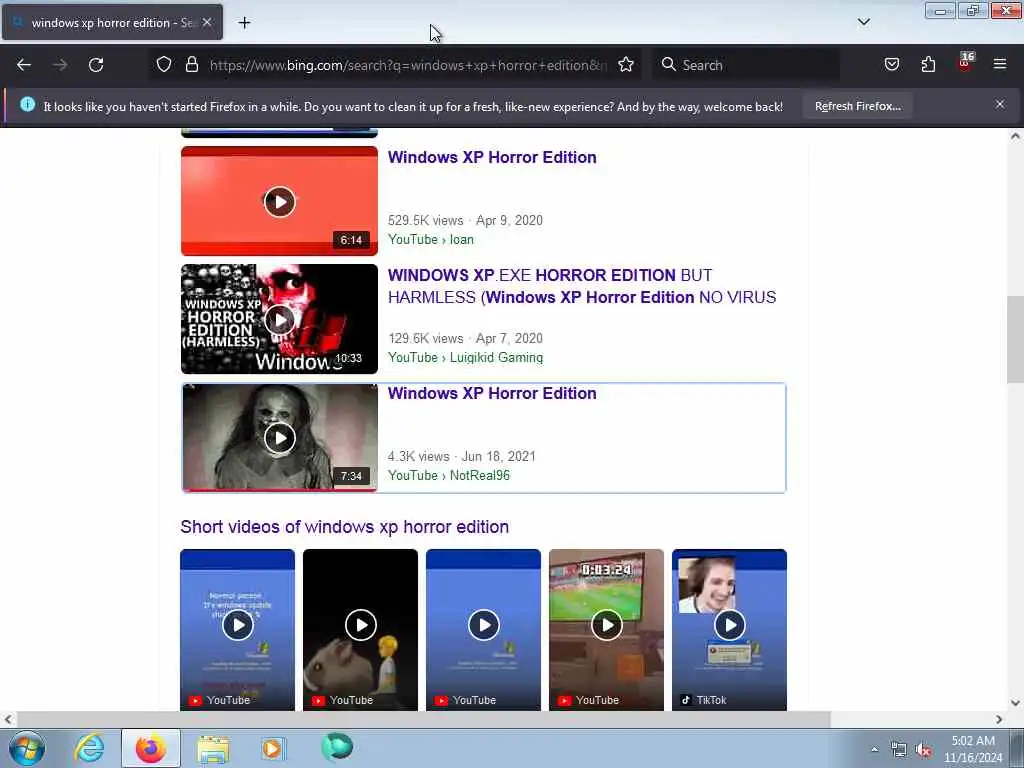Open the YouTube › Ioan source link
Image resolution: width=1024 pixels, height=768 pixels.
(x=431, y=240)
